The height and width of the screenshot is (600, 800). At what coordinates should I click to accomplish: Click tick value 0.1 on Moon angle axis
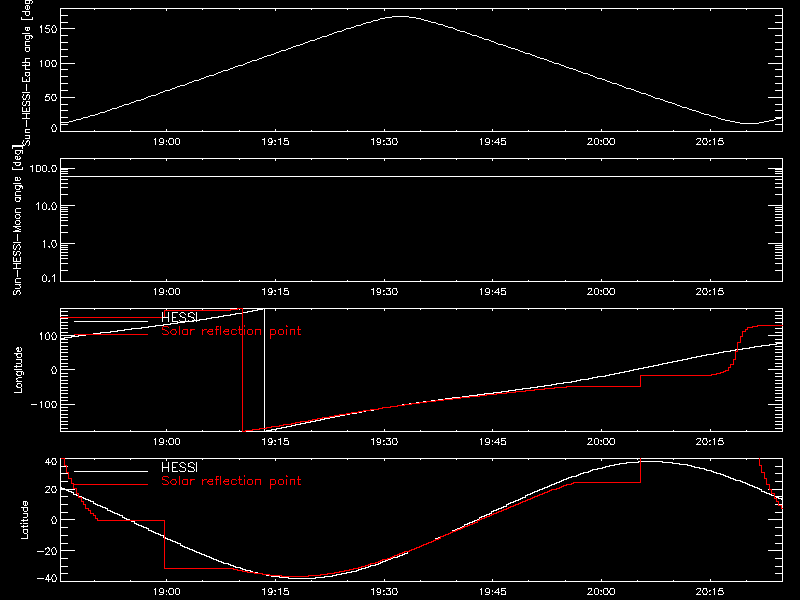tap(49, 279)
